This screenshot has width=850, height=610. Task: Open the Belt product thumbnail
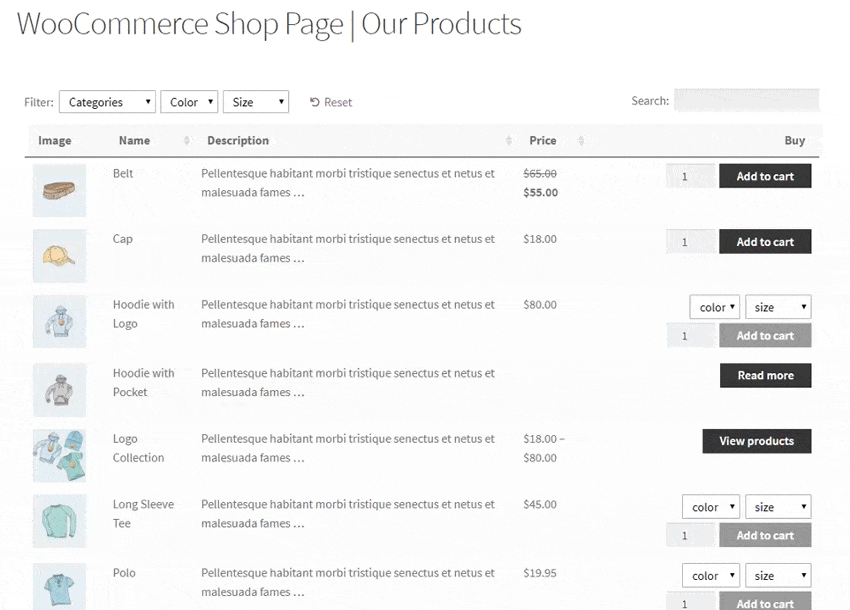click(x=59, y=188)
